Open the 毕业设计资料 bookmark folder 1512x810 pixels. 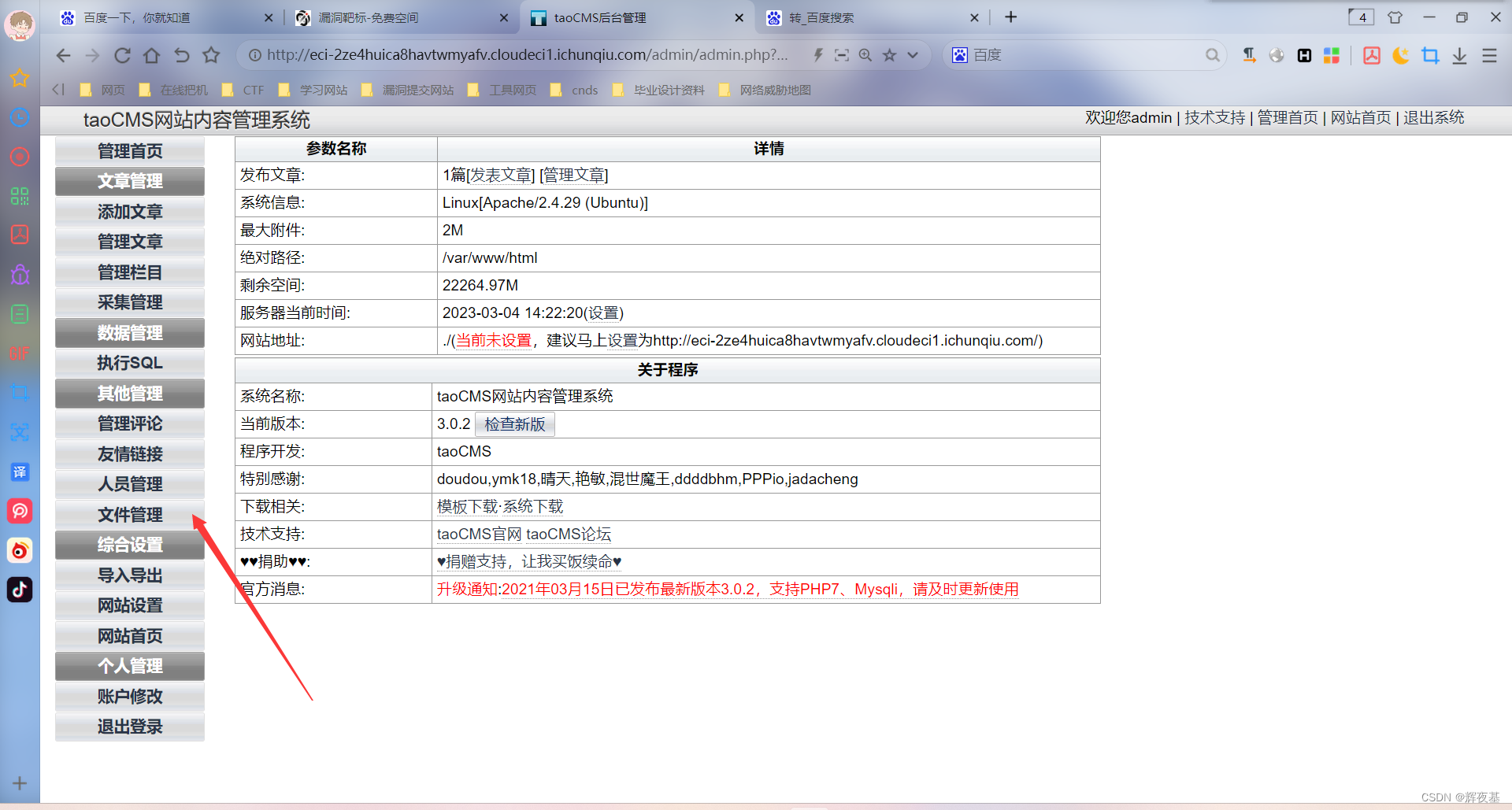click(659, 90)
